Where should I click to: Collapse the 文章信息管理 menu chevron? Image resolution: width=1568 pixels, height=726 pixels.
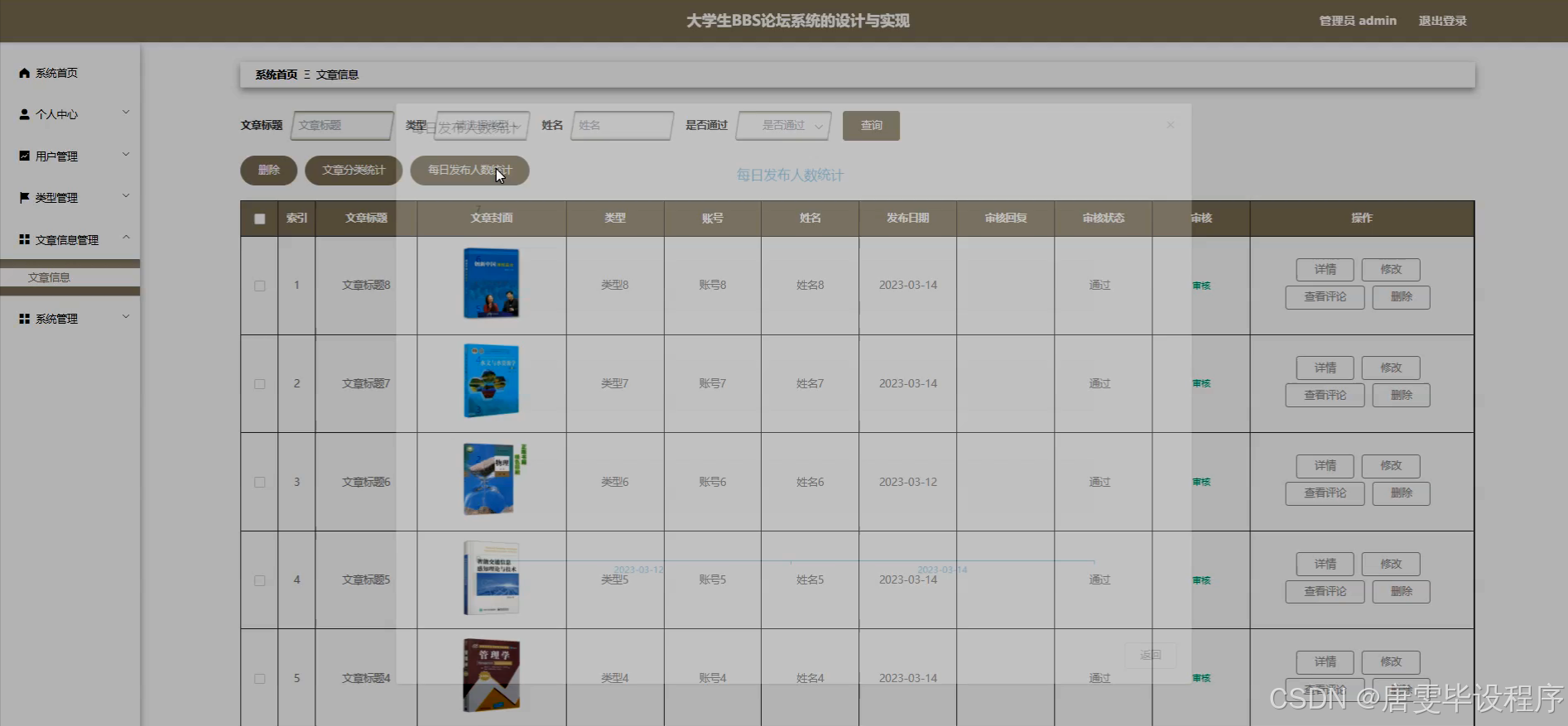pos(126,237)
